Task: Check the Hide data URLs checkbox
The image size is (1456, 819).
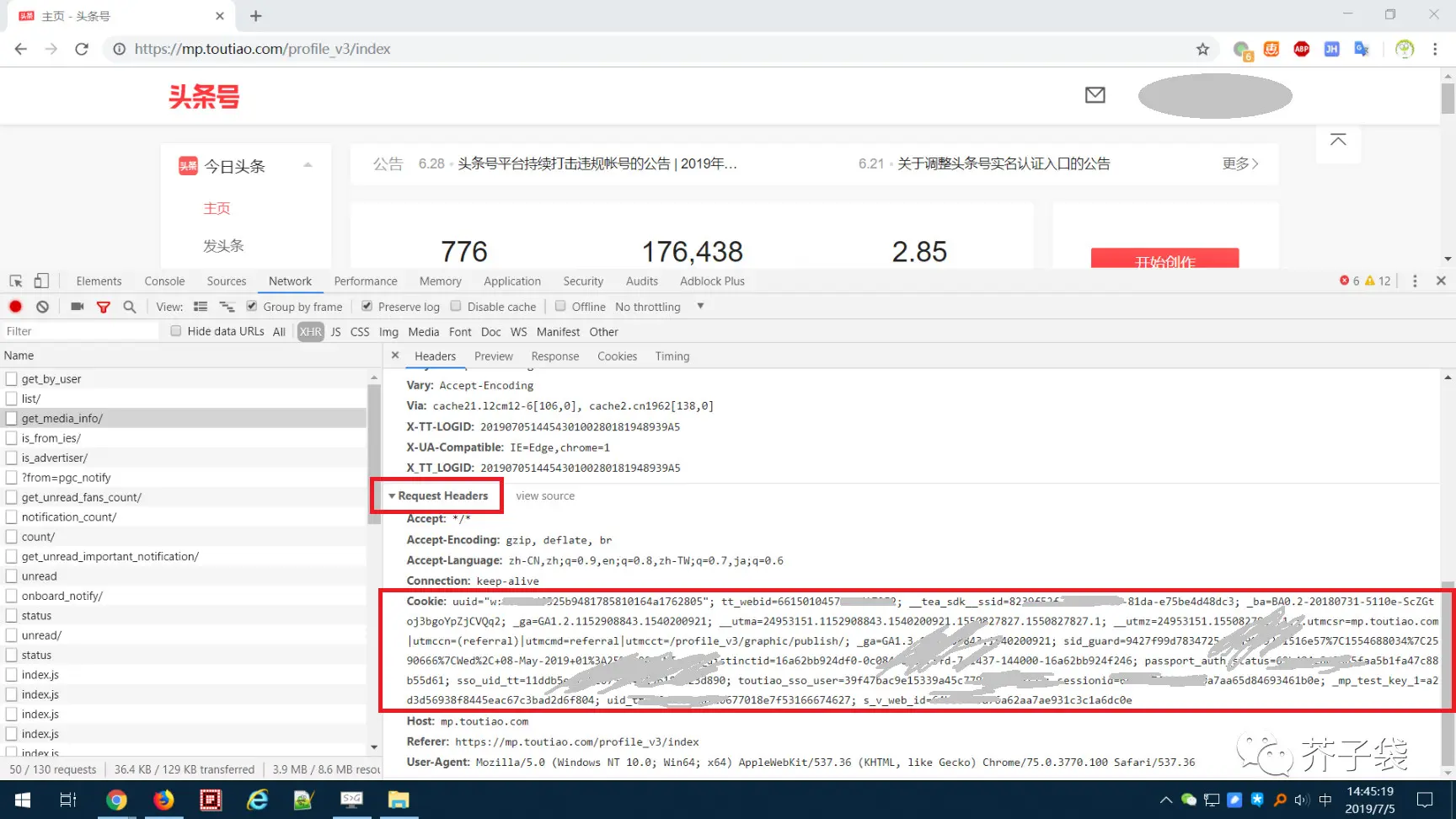Action: pyautogui.click(x=176, y=331)
